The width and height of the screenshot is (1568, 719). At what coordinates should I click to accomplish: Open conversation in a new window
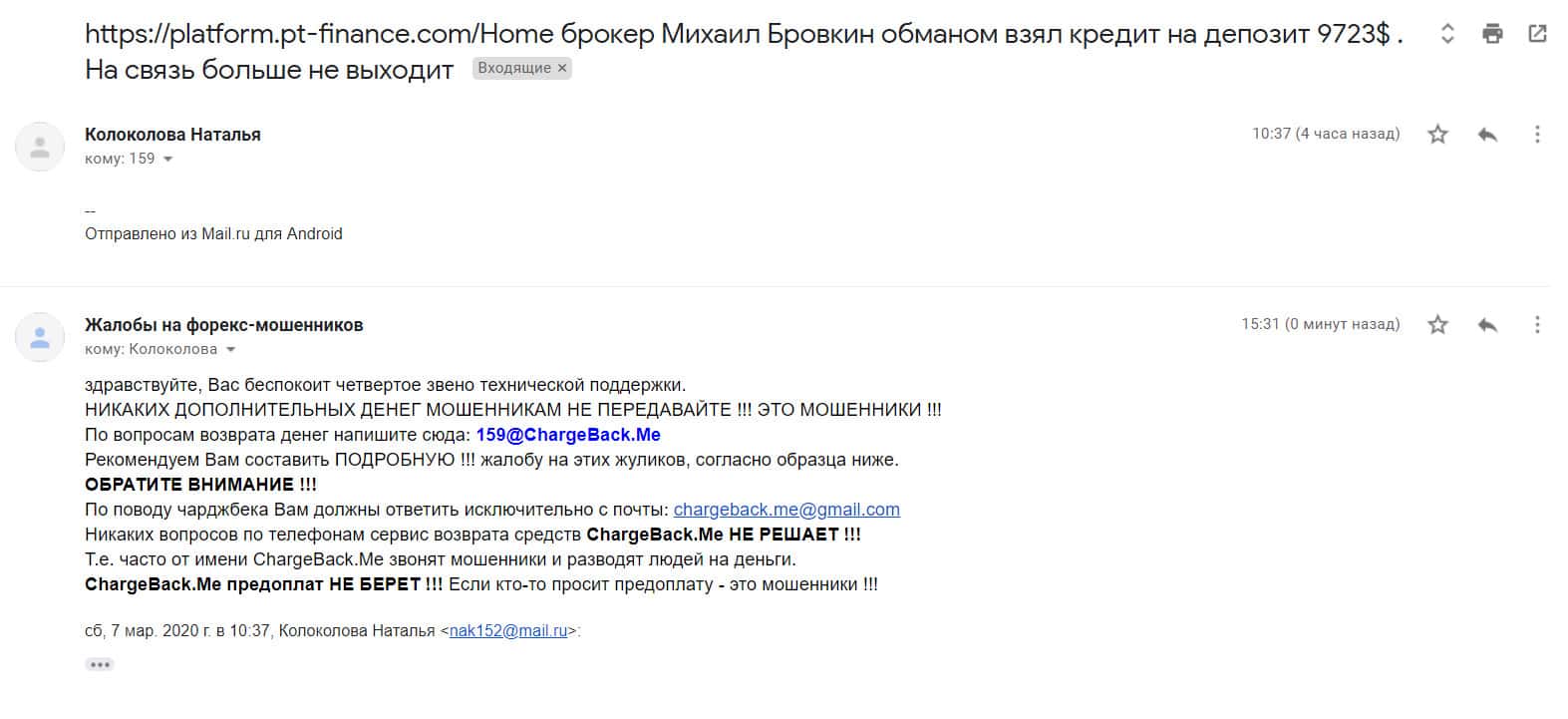(x=1537, y=34)
